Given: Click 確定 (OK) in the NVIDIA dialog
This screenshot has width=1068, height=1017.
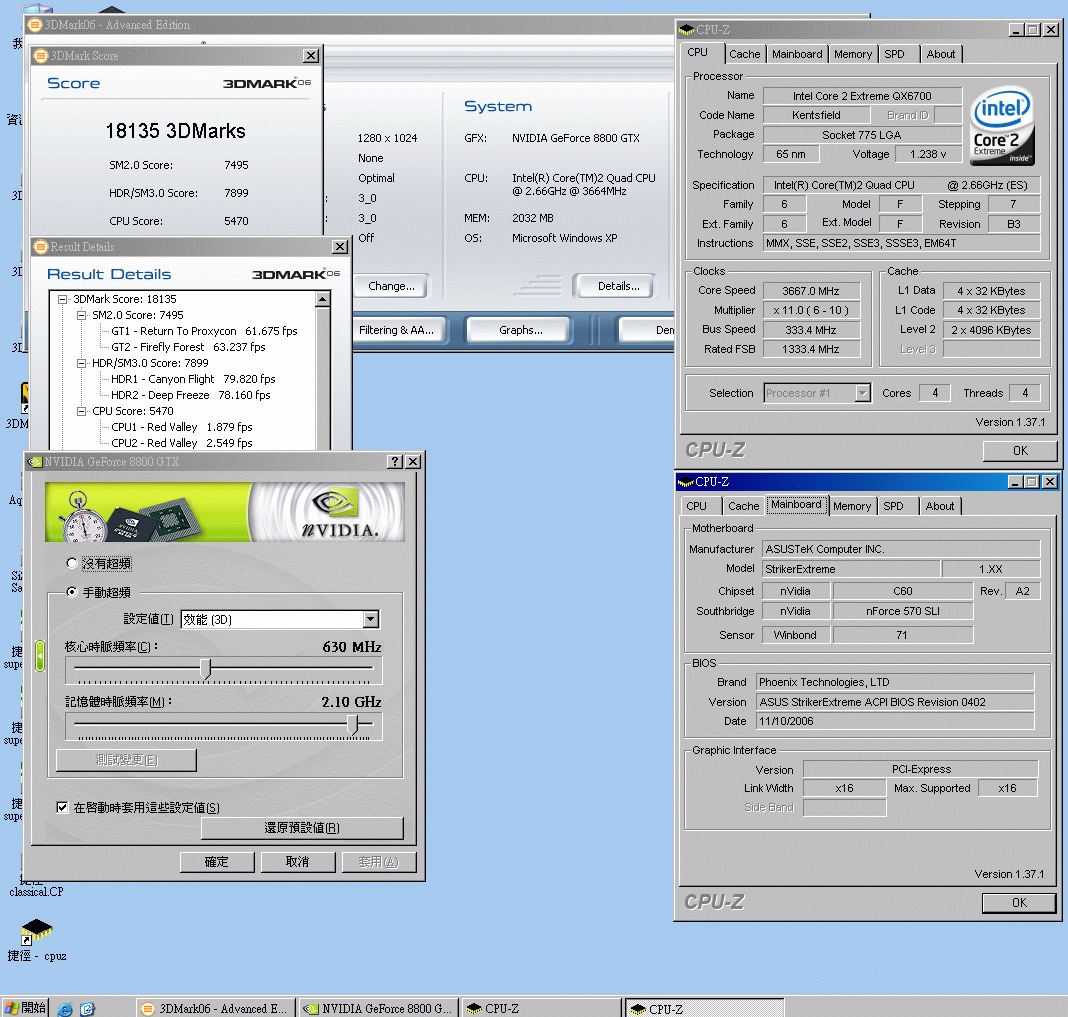Looking at the screenshot, I should tap(217, 862).
